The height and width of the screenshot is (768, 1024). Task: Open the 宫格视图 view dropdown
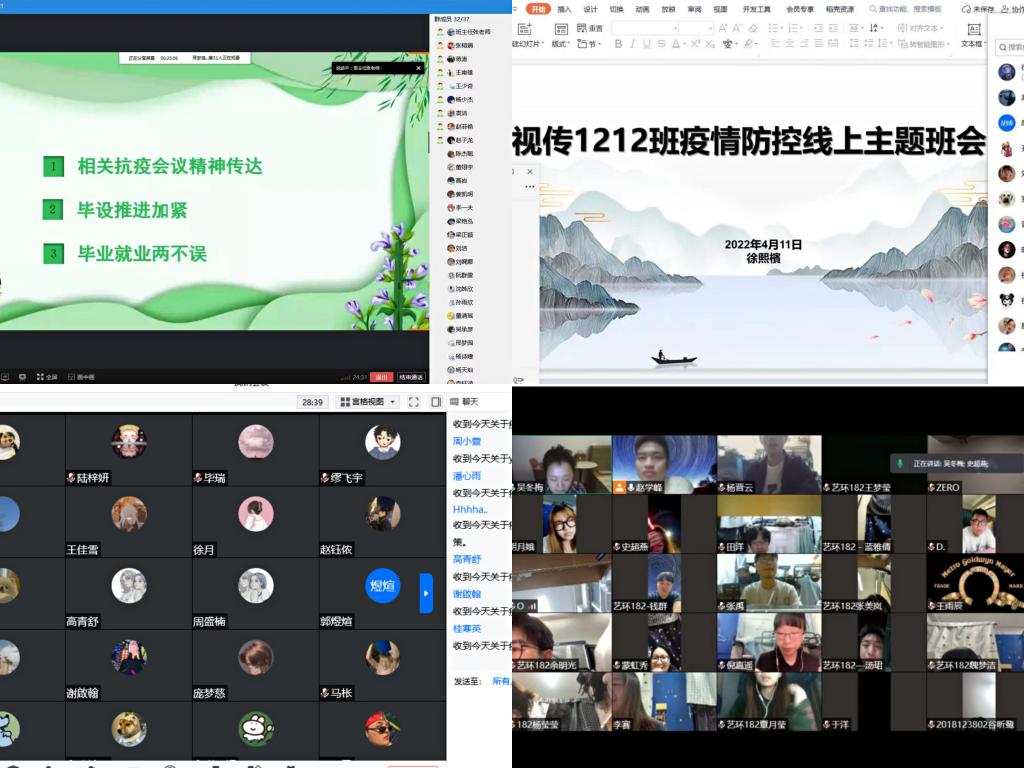pyautogui.click(x=368, y=402)
